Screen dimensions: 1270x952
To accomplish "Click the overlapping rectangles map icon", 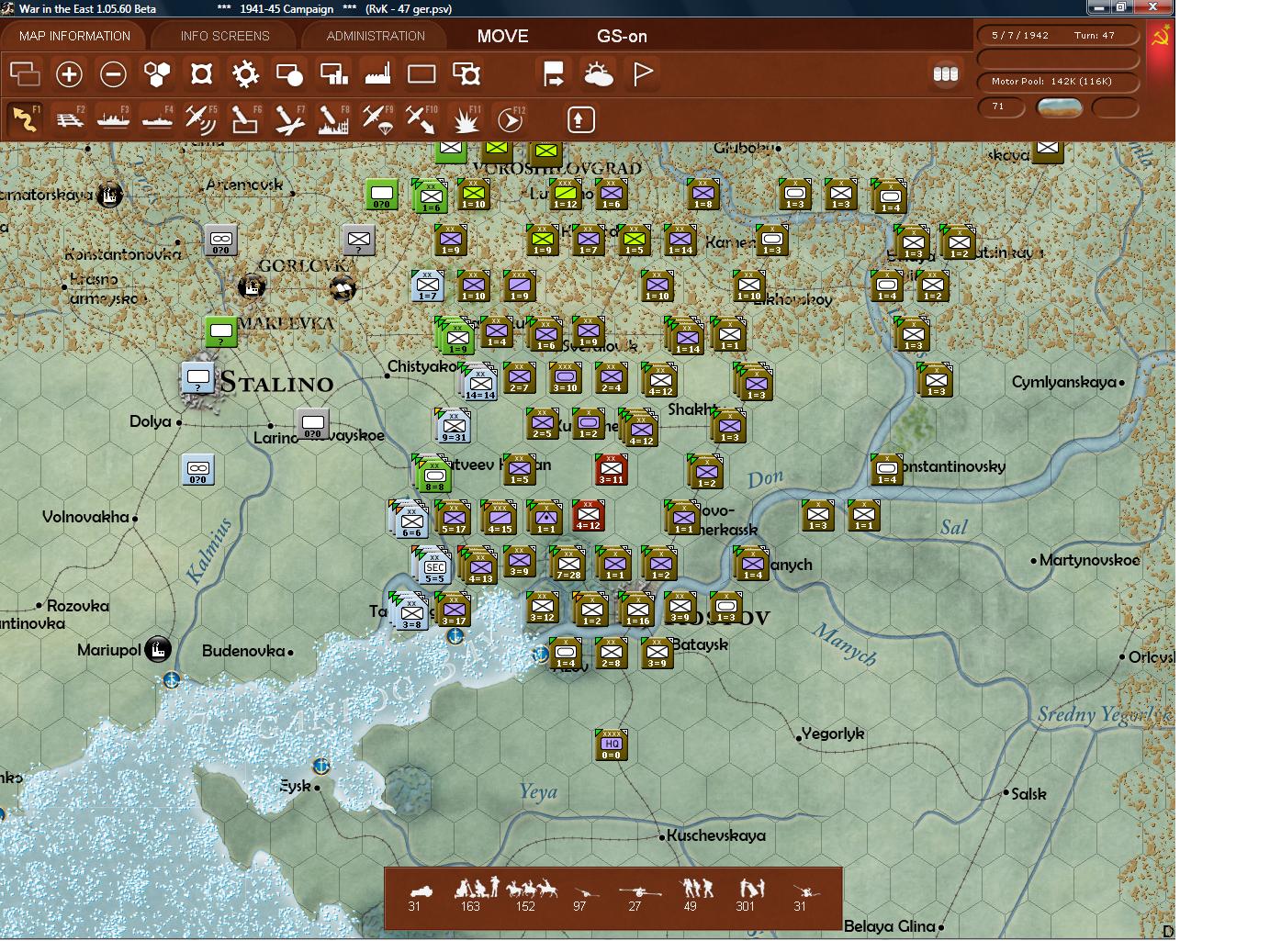I will (x=25, y=73).
